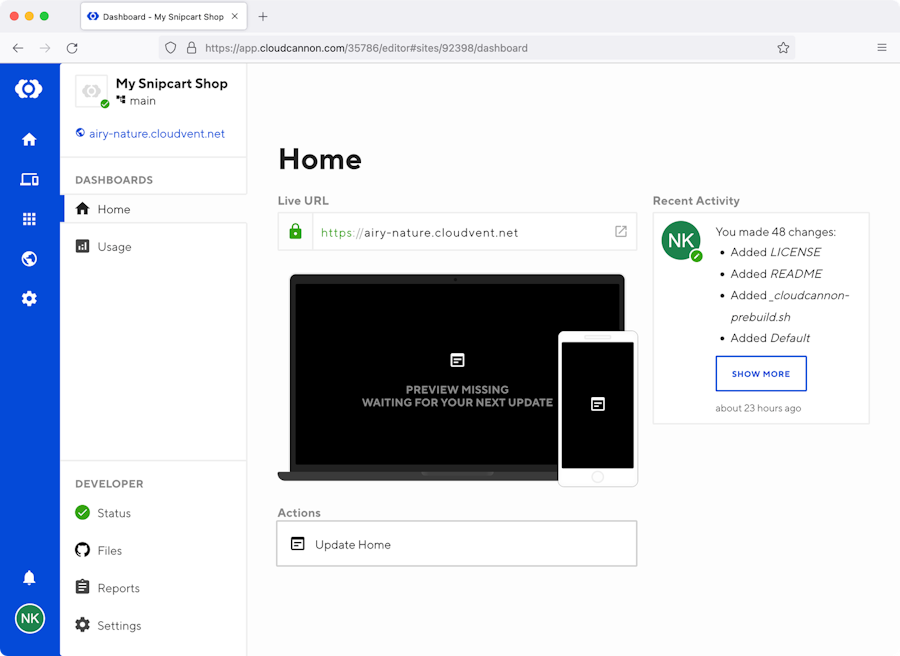Bookmark page with the star icon

(783, 48)
